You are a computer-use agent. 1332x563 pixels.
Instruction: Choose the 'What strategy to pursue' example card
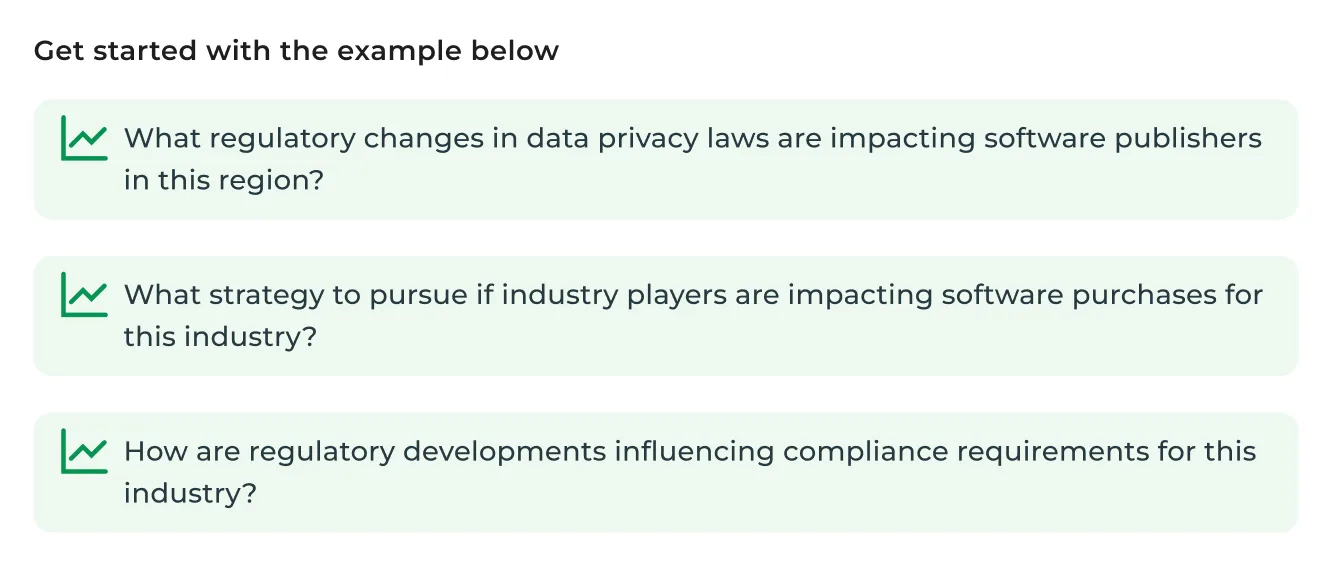click(666, 316)
